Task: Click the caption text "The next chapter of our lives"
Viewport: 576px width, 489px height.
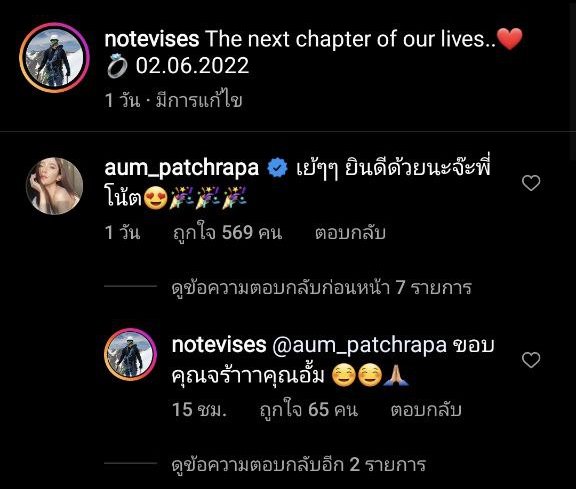Action: click(345, 39)
